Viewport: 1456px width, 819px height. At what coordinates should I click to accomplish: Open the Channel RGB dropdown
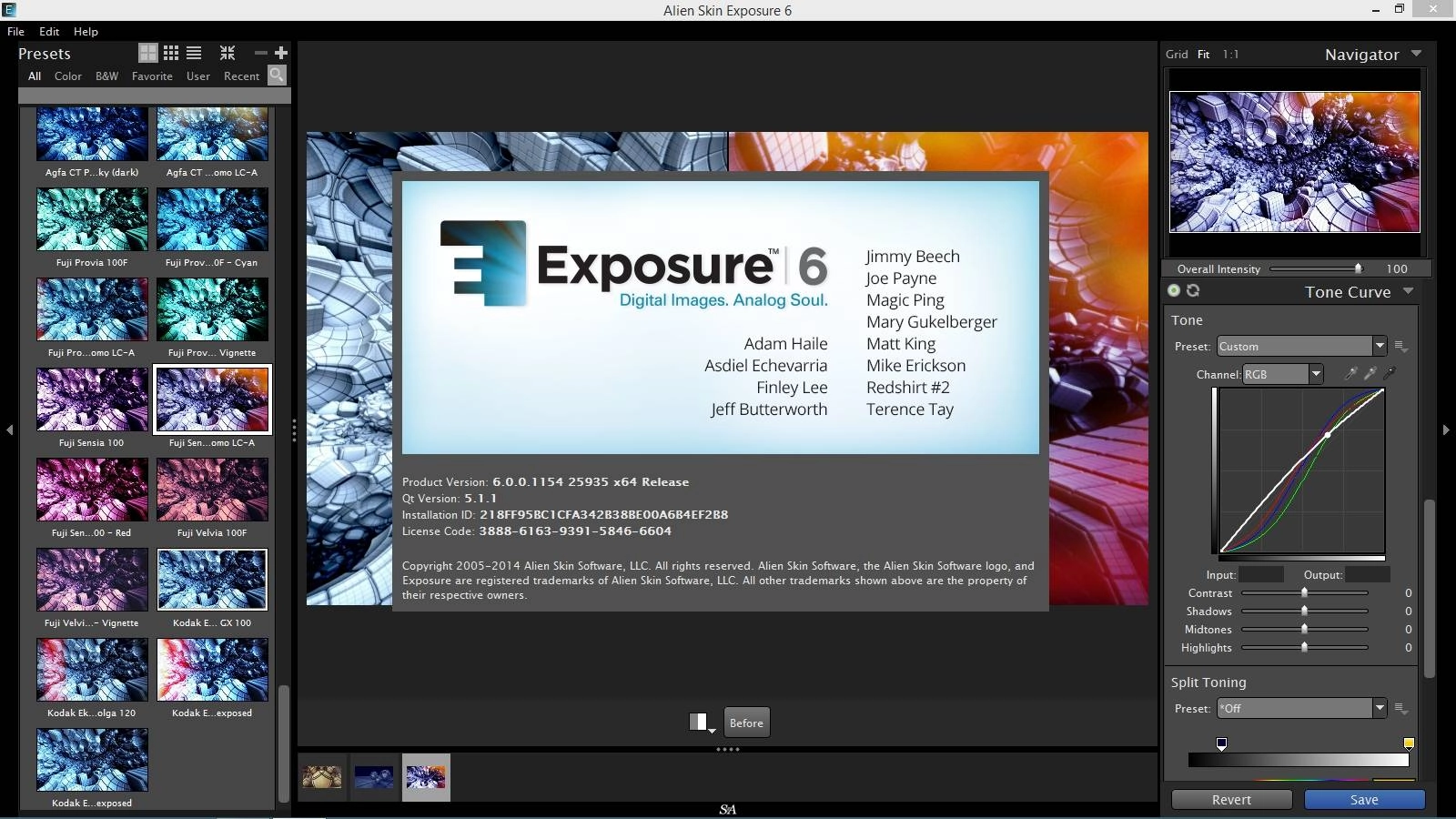(1283, 374)
